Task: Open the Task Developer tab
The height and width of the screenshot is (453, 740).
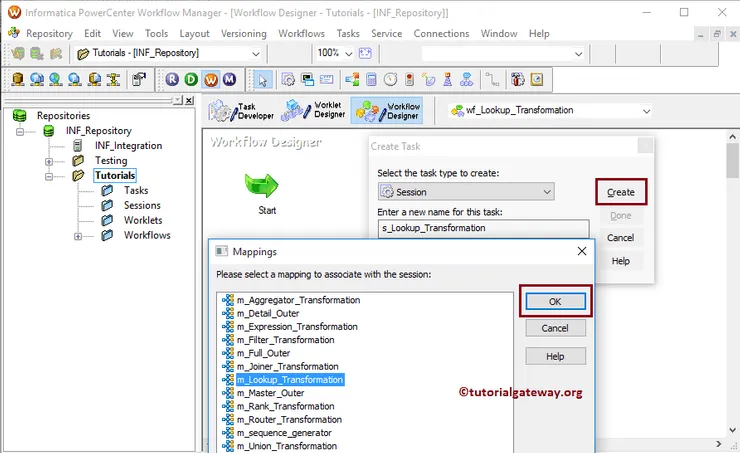Action: tap(241, 110)
